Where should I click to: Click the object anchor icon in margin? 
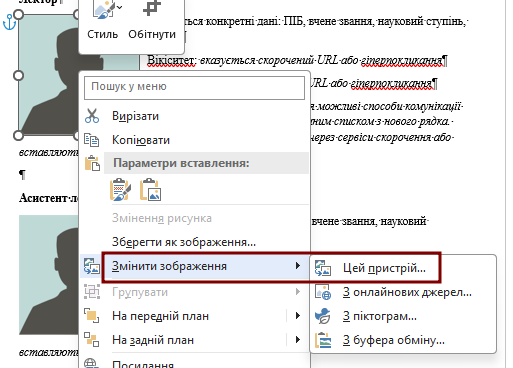pos(9,22)
